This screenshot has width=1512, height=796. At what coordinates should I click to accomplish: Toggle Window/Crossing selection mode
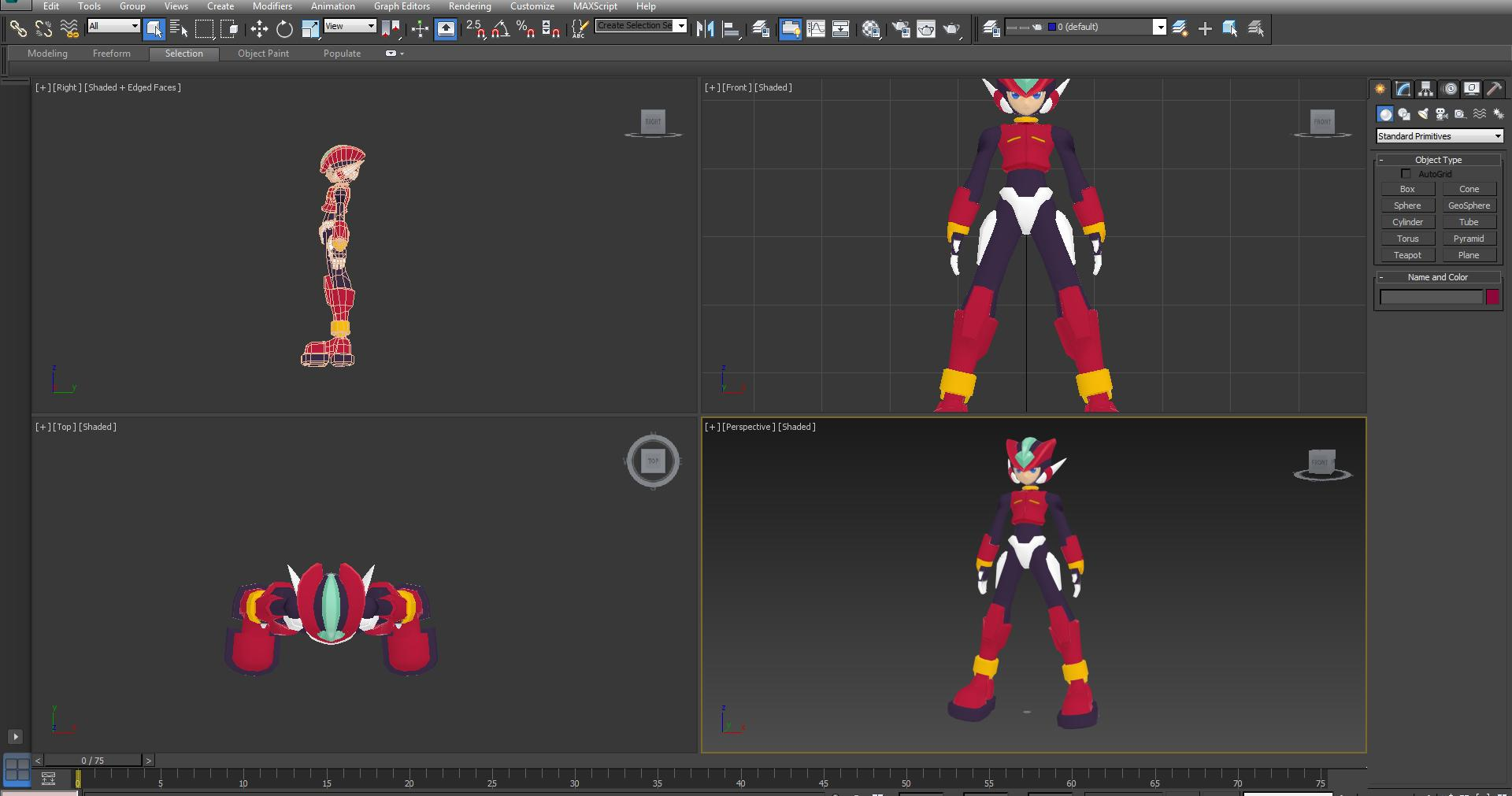tap(229, 29)
